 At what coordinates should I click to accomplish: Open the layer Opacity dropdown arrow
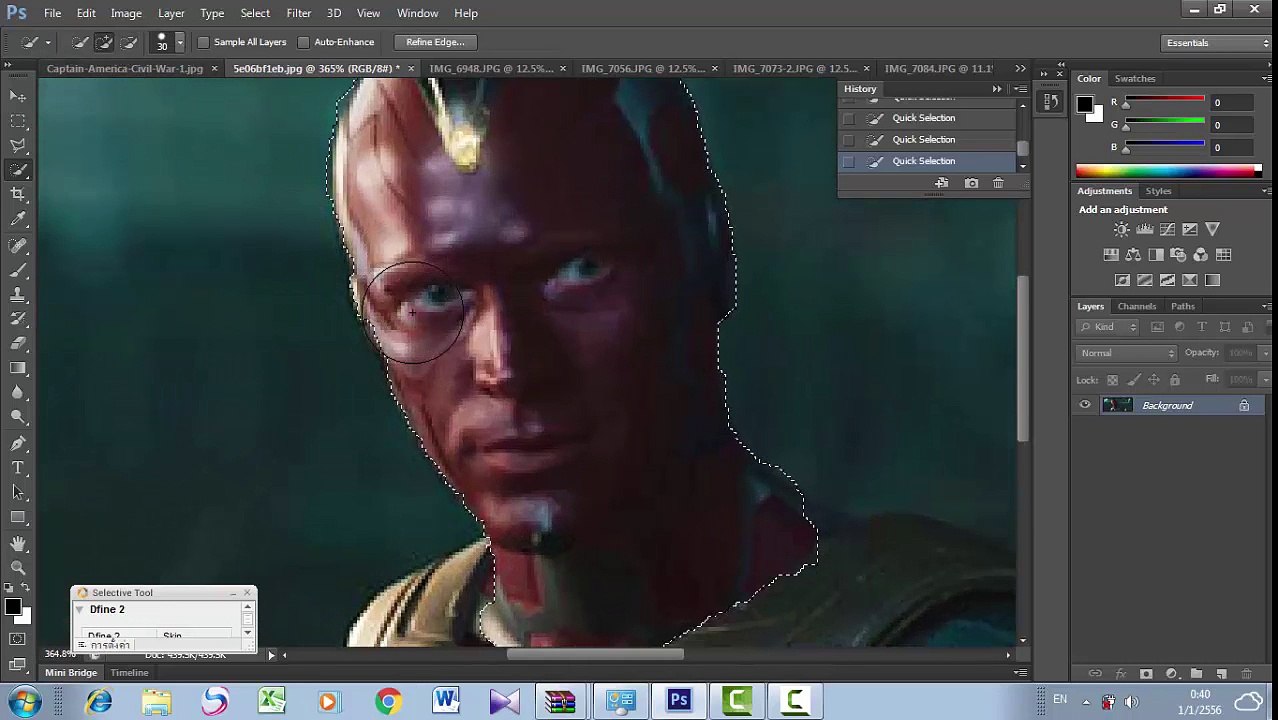tap(1265, 353)
